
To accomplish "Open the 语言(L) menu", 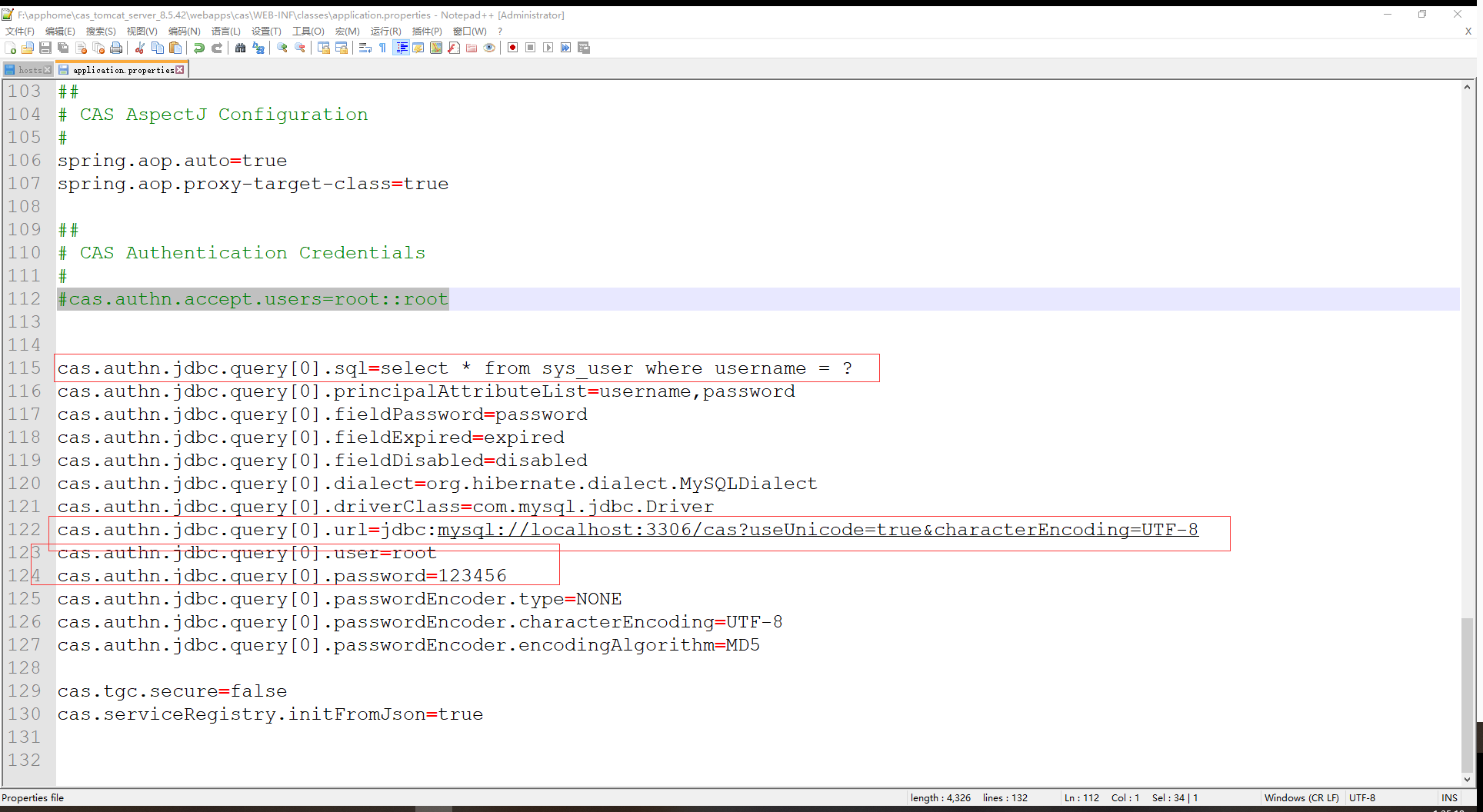I will (x=225, y=31).
